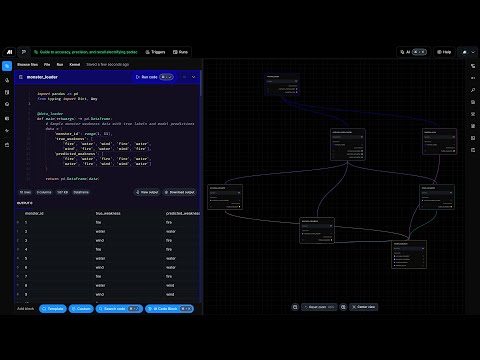This screenshot has width=480, height=360.
Task: Click the monster_id column header
Action: coord(34,213)
